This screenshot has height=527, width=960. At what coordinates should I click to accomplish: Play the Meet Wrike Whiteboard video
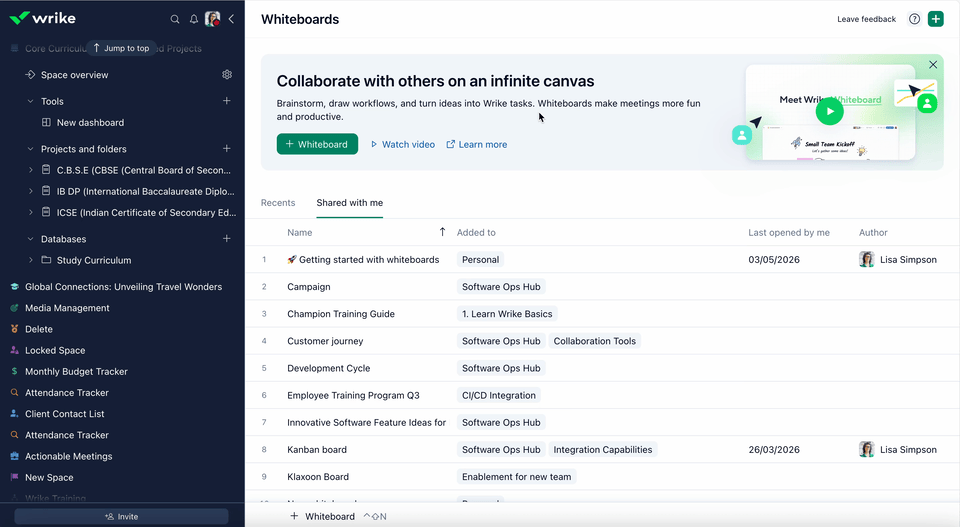click(x=830, y=111)
